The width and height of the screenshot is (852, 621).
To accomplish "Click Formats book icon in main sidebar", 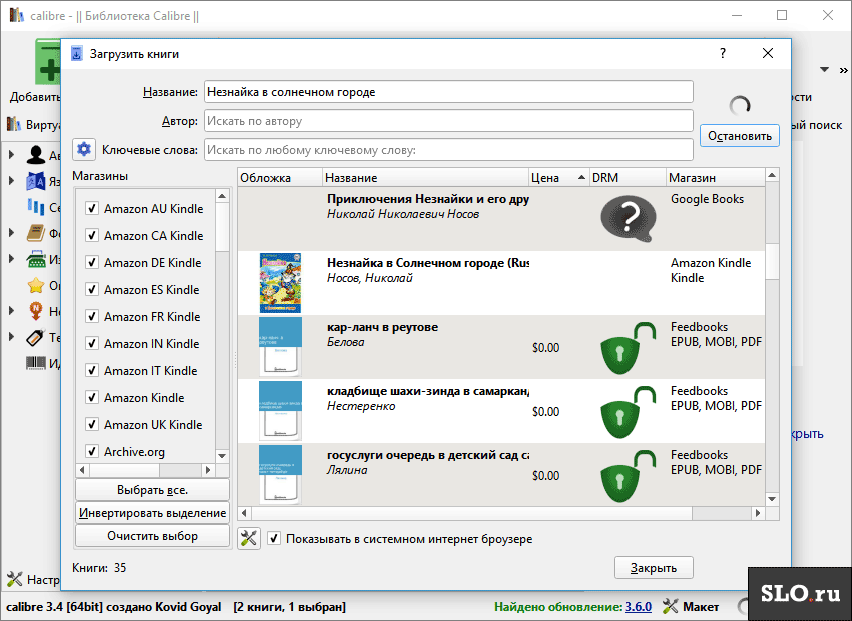I will tap(36, 233).
